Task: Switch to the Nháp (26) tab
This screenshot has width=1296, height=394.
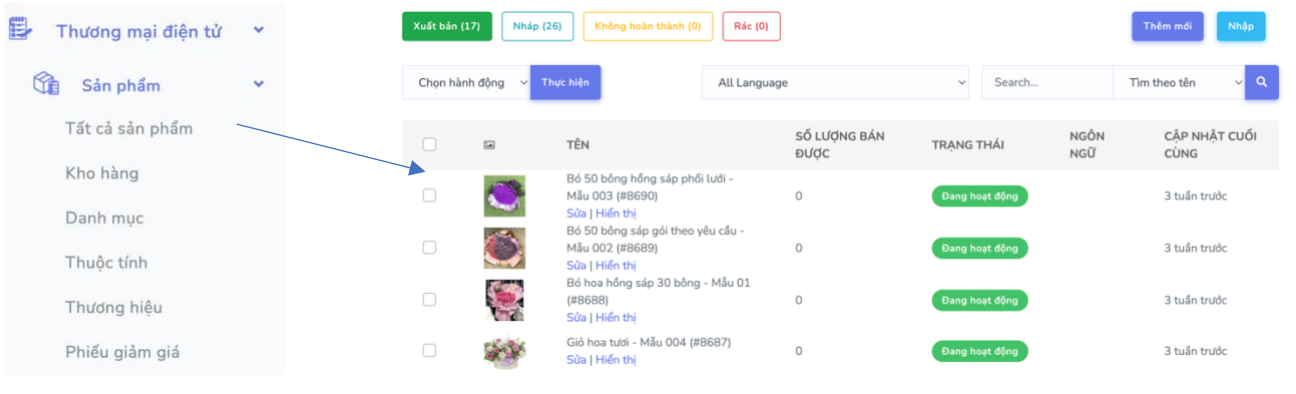Action: (537, 26)
